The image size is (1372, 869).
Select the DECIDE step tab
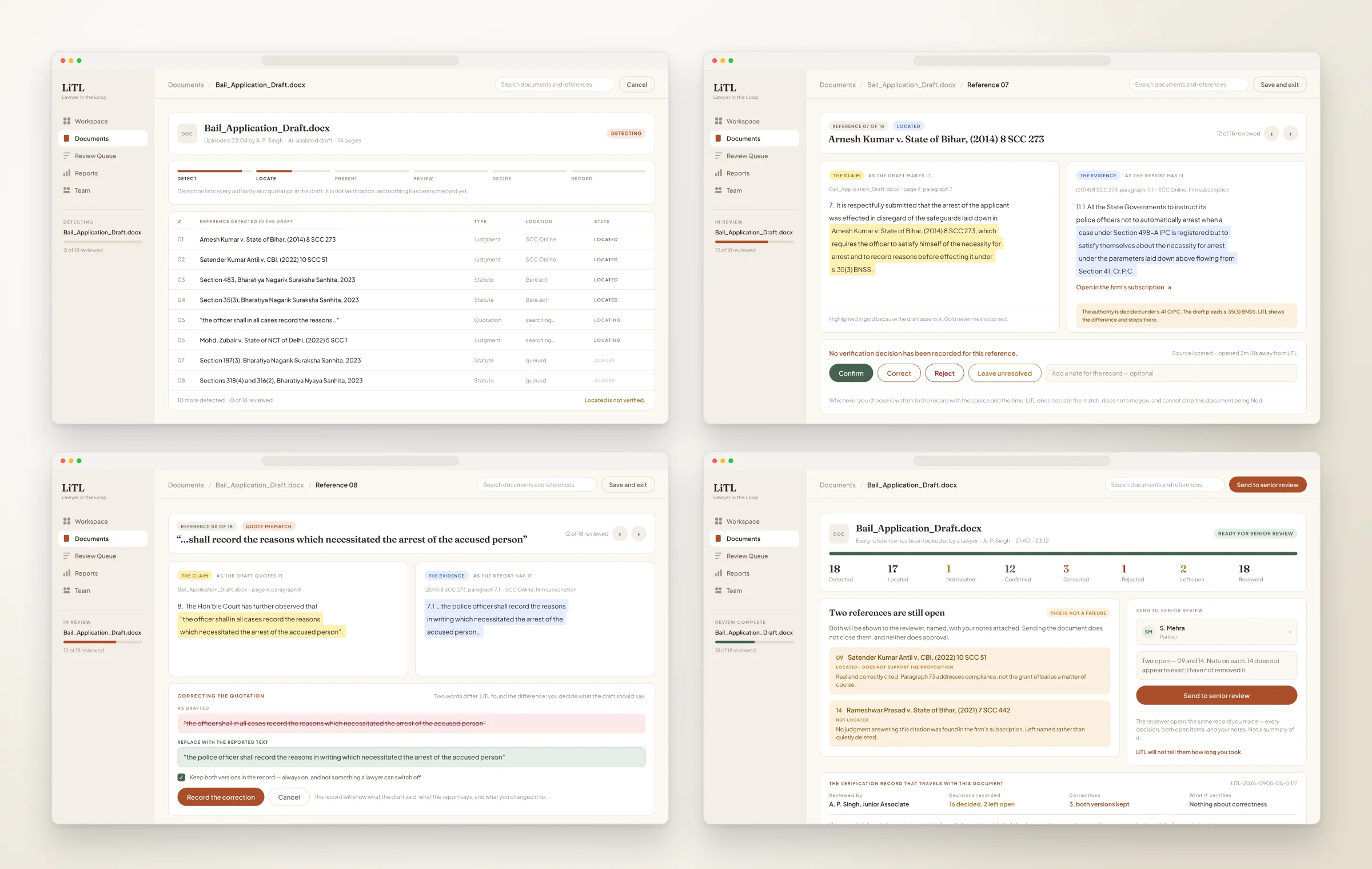tap(529, 175)
